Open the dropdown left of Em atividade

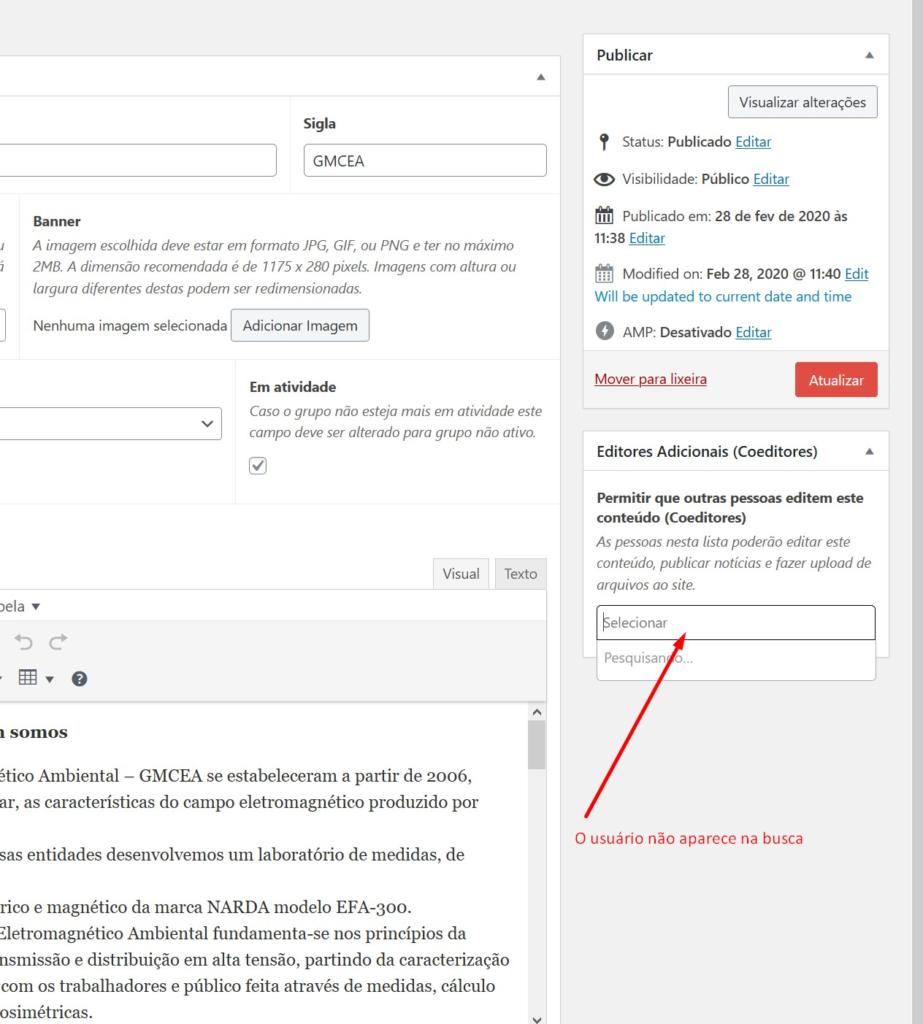pyautogui.click(x=110, y=424)
